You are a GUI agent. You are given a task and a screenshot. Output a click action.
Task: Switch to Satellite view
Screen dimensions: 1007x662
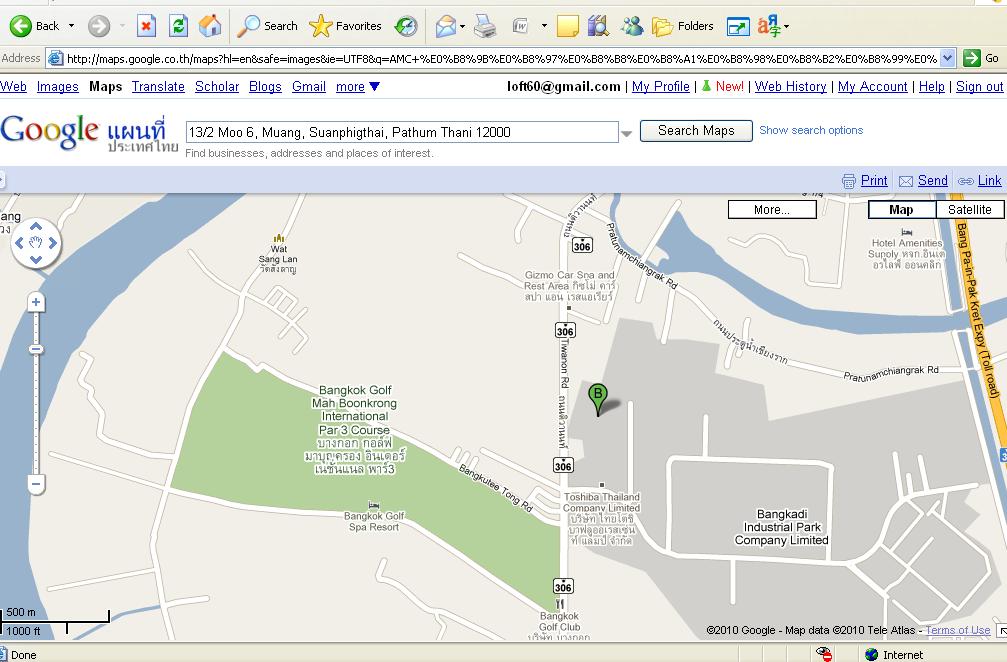(x=969, y=210)
